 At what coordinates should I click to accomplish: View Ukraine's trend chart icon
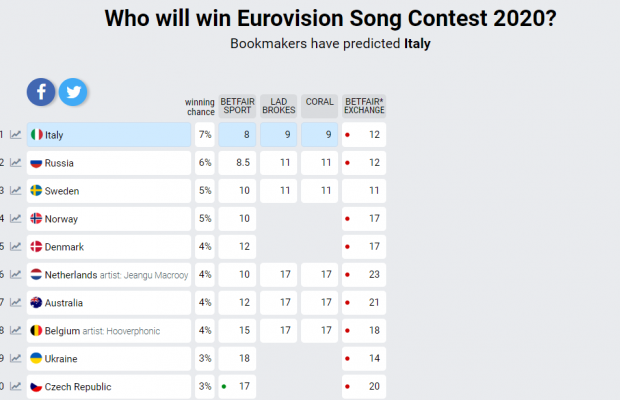15,358
